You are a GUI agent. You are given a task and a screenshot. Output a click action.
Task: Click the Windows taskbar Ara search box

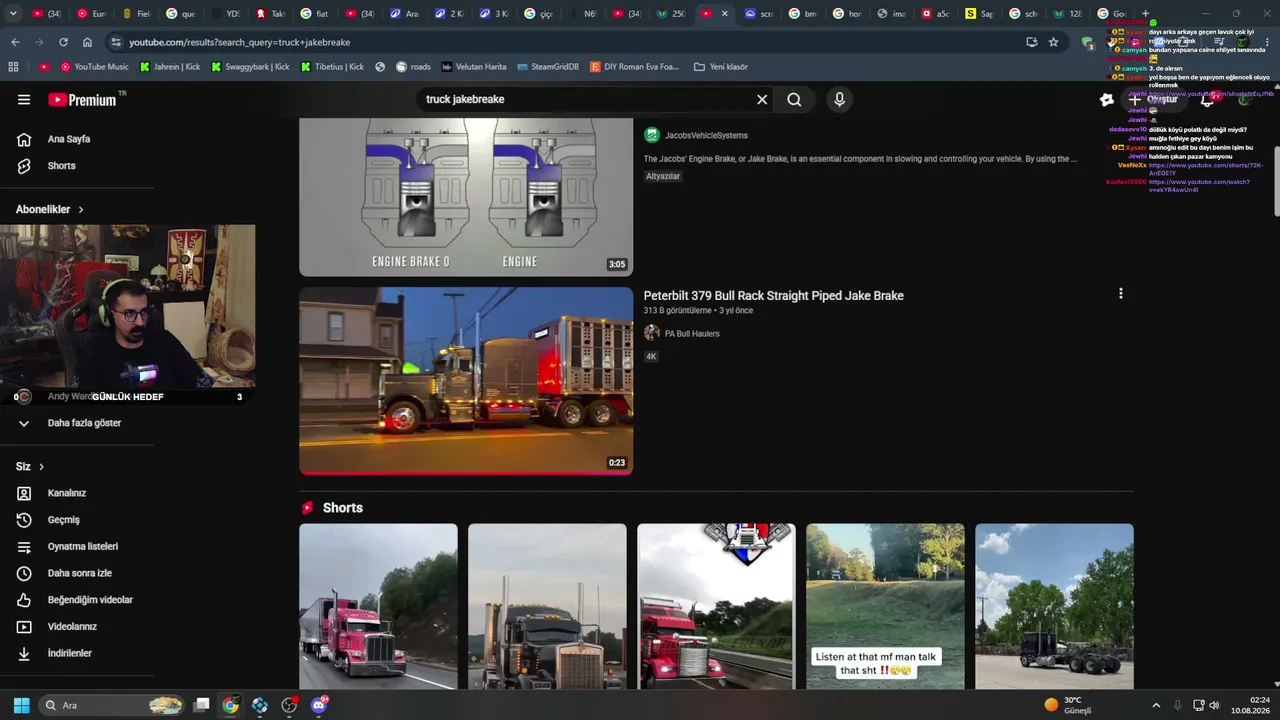[x=112, y=705]
